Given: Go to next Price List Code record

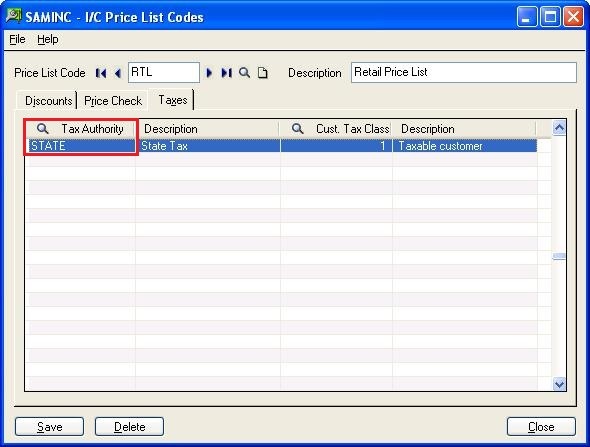Looking at the screenshot, I should (x=209, y=73).
